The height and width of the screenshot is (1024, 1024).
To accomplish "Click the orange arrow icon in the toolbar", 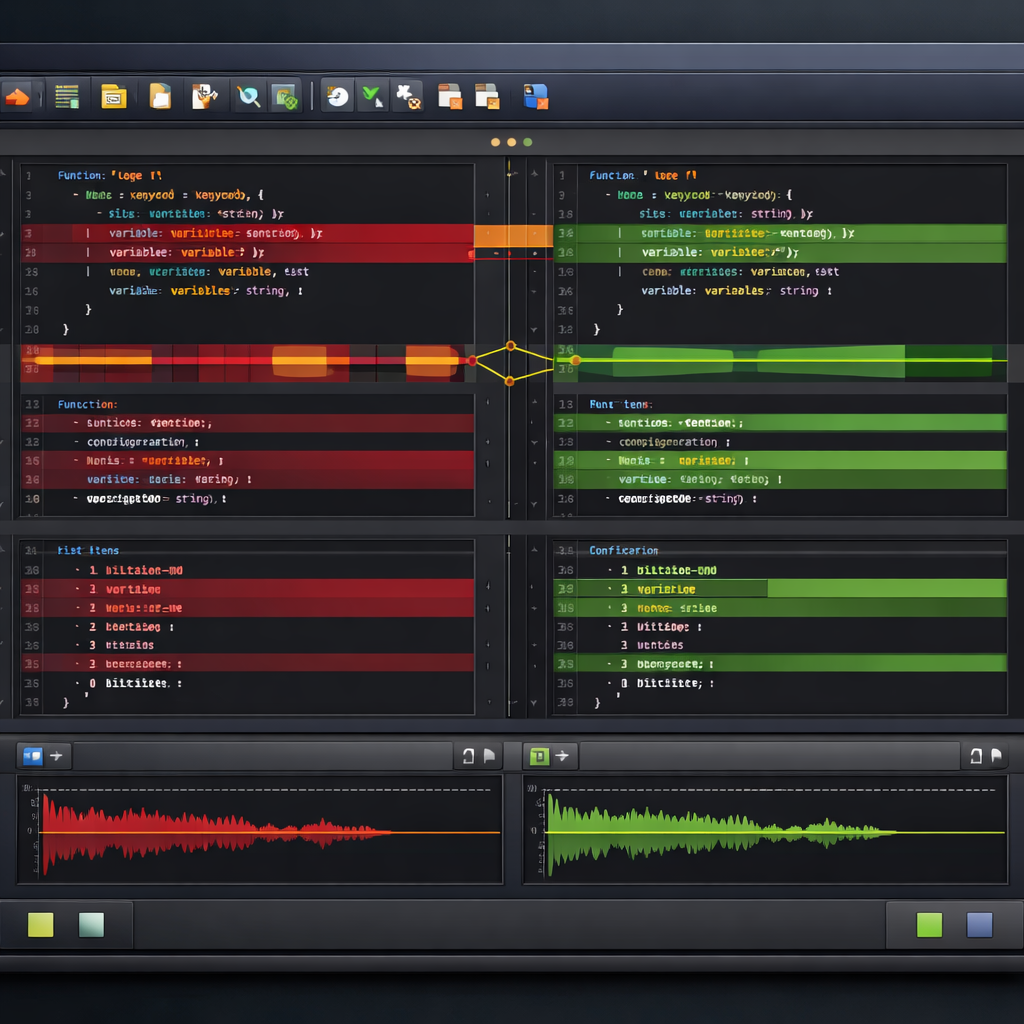I will (x=17, y=97).
